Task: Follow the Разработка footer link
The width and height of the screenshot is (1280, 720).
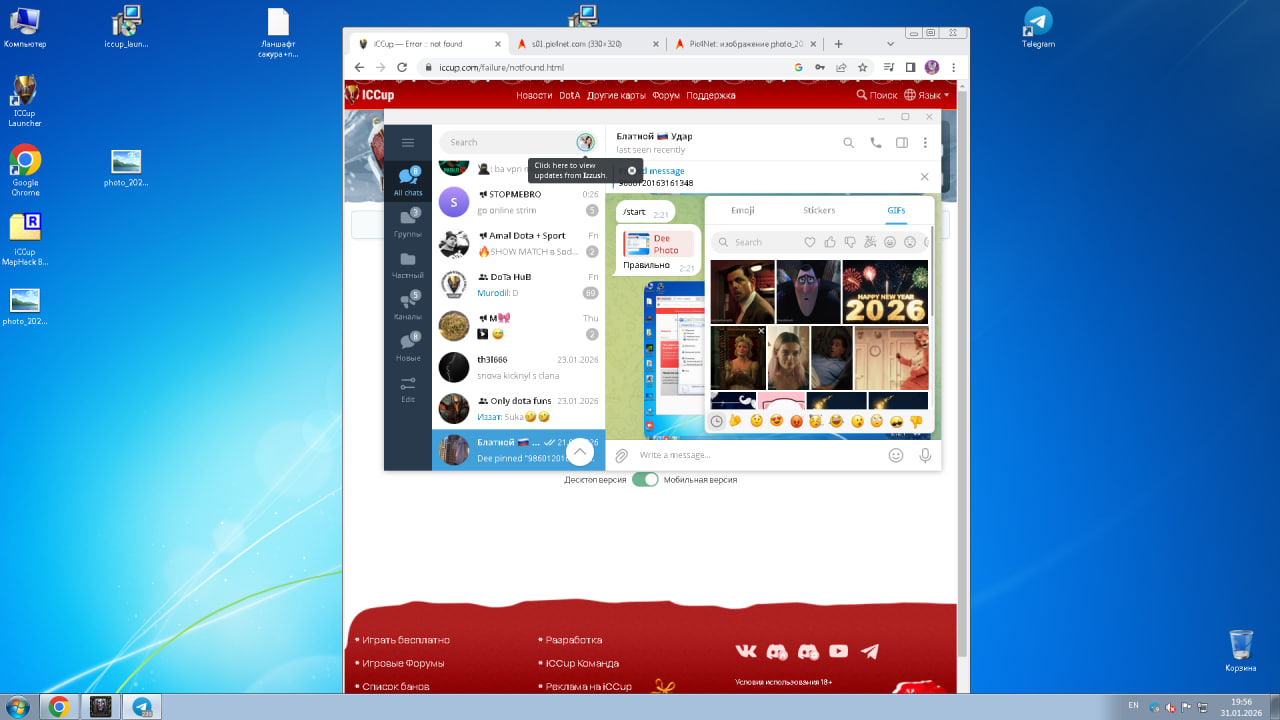Action: coord(574,640)
